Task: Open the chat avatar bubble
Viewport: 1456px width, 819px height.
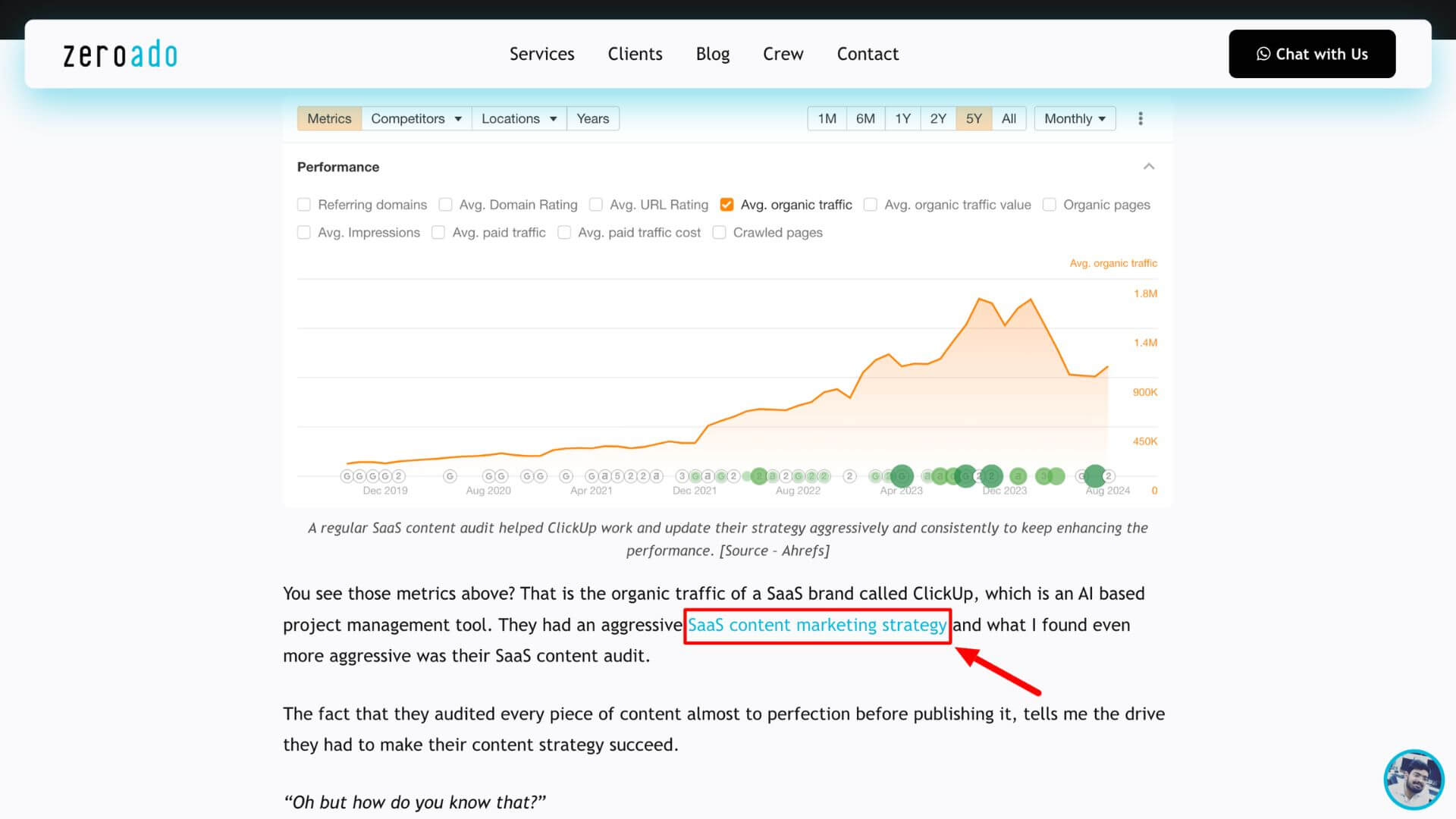Action: point(1414,780)
